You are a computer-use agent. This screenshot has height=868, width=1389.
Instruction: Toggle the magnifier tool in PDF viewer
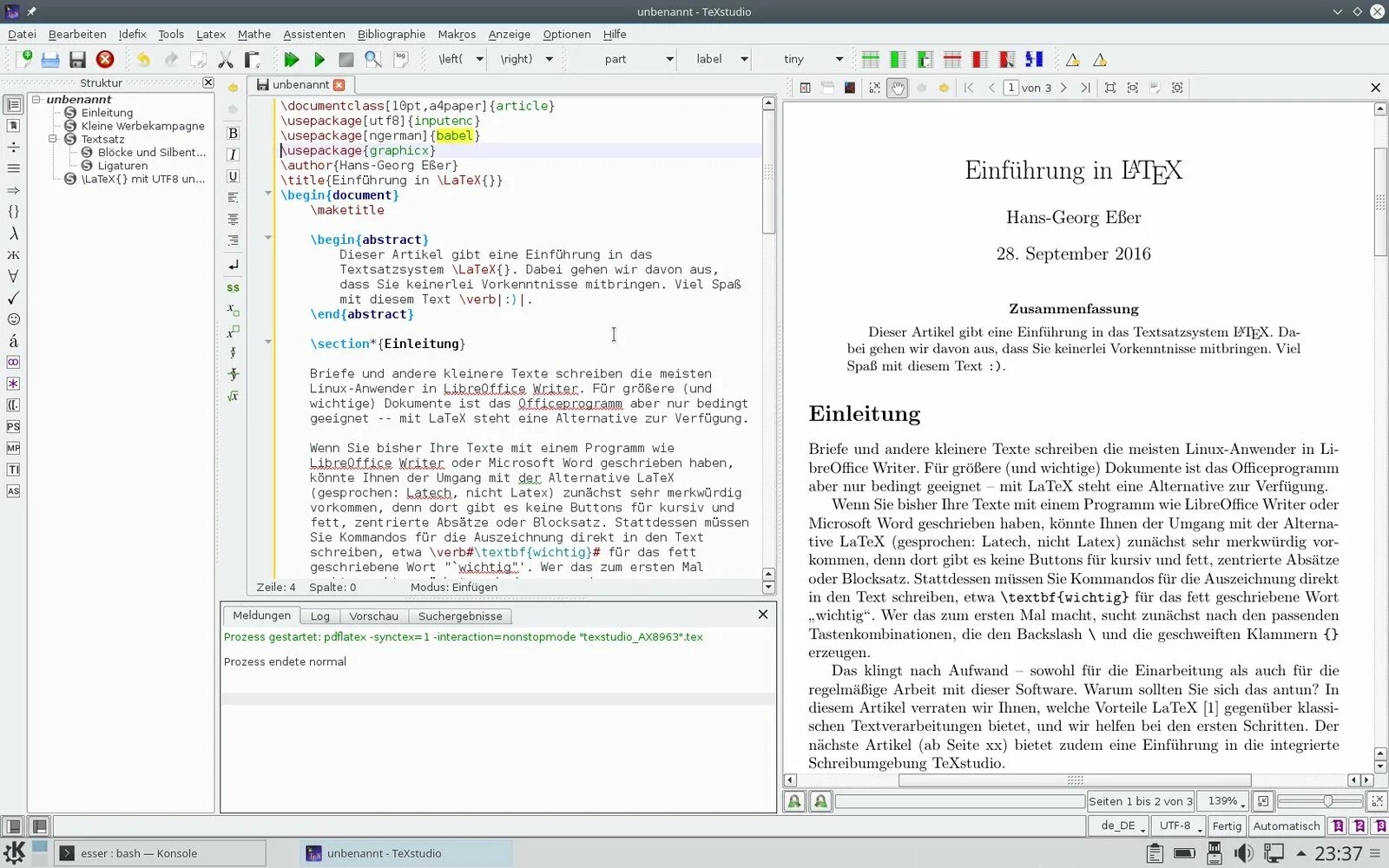874,88
